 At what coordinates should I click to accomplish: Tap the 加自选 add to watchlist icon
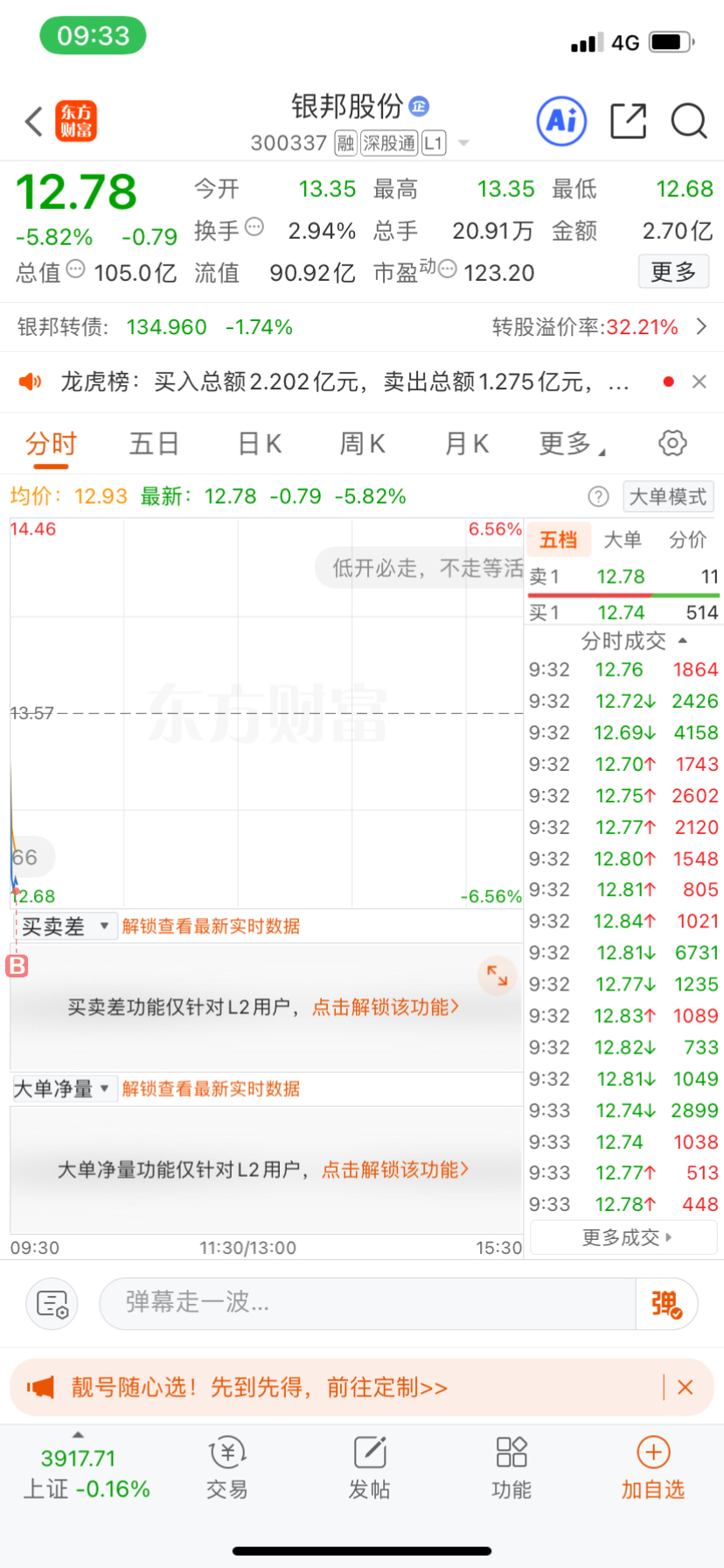(653, 1469)
